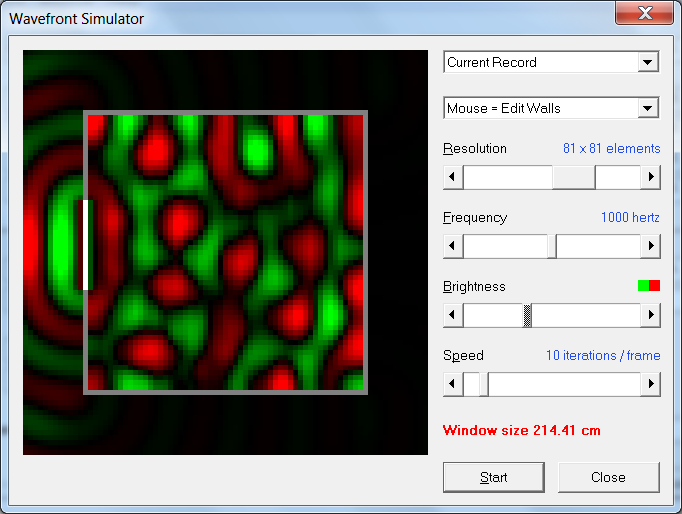The height and width of the screenshot is (514, 682).
Task: Click the '10 iterations / frame' value
Action: point(603,356)
